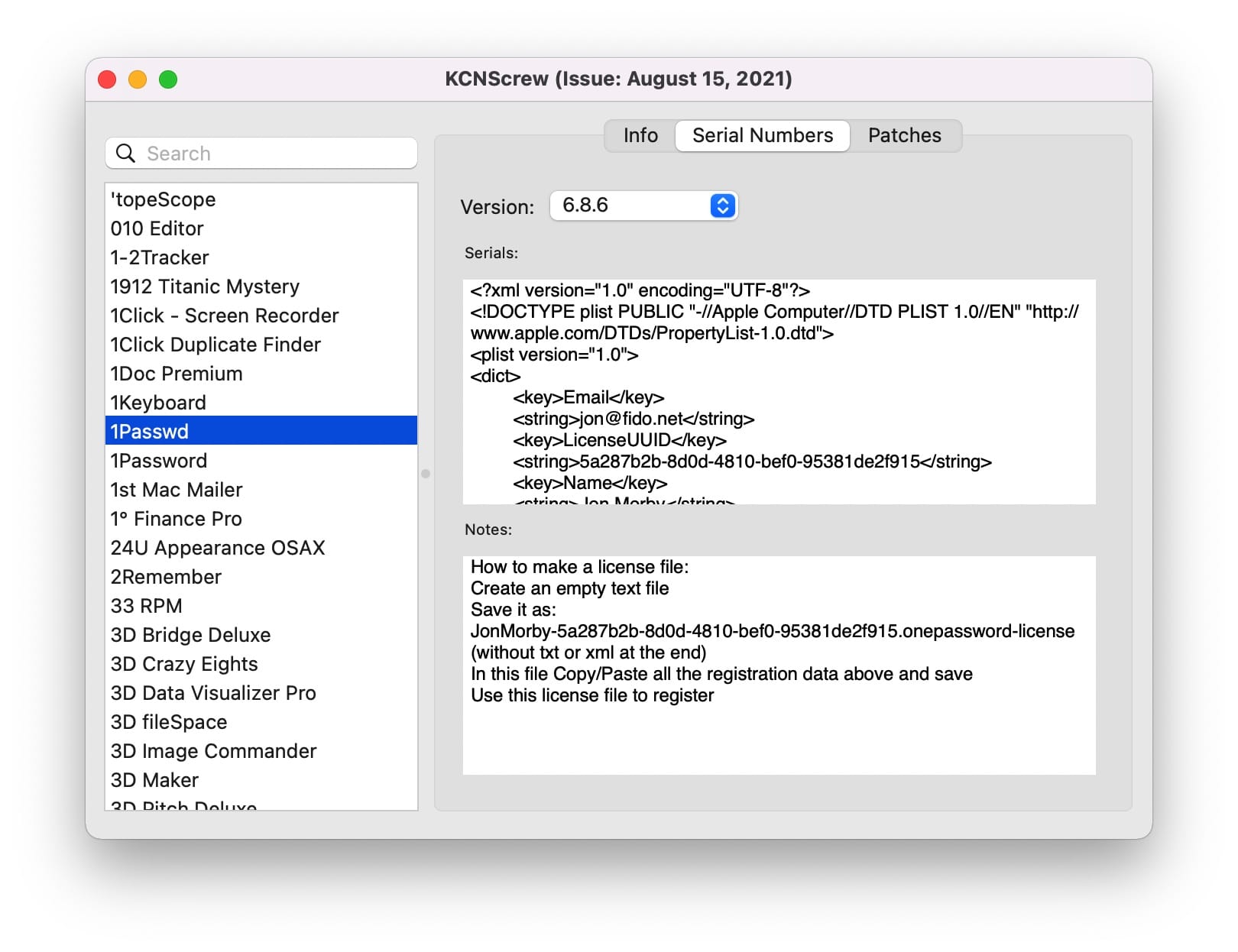Click the highlighted 1Passwd row

pos(261,432)
